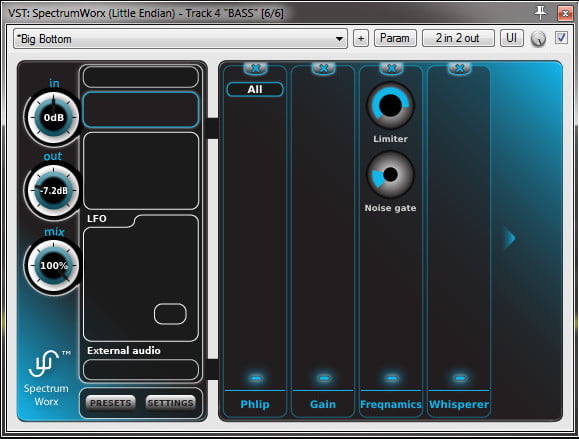
Task: Adjust the wet/dry knob in the top bar
Action: (x=538, y=39)
